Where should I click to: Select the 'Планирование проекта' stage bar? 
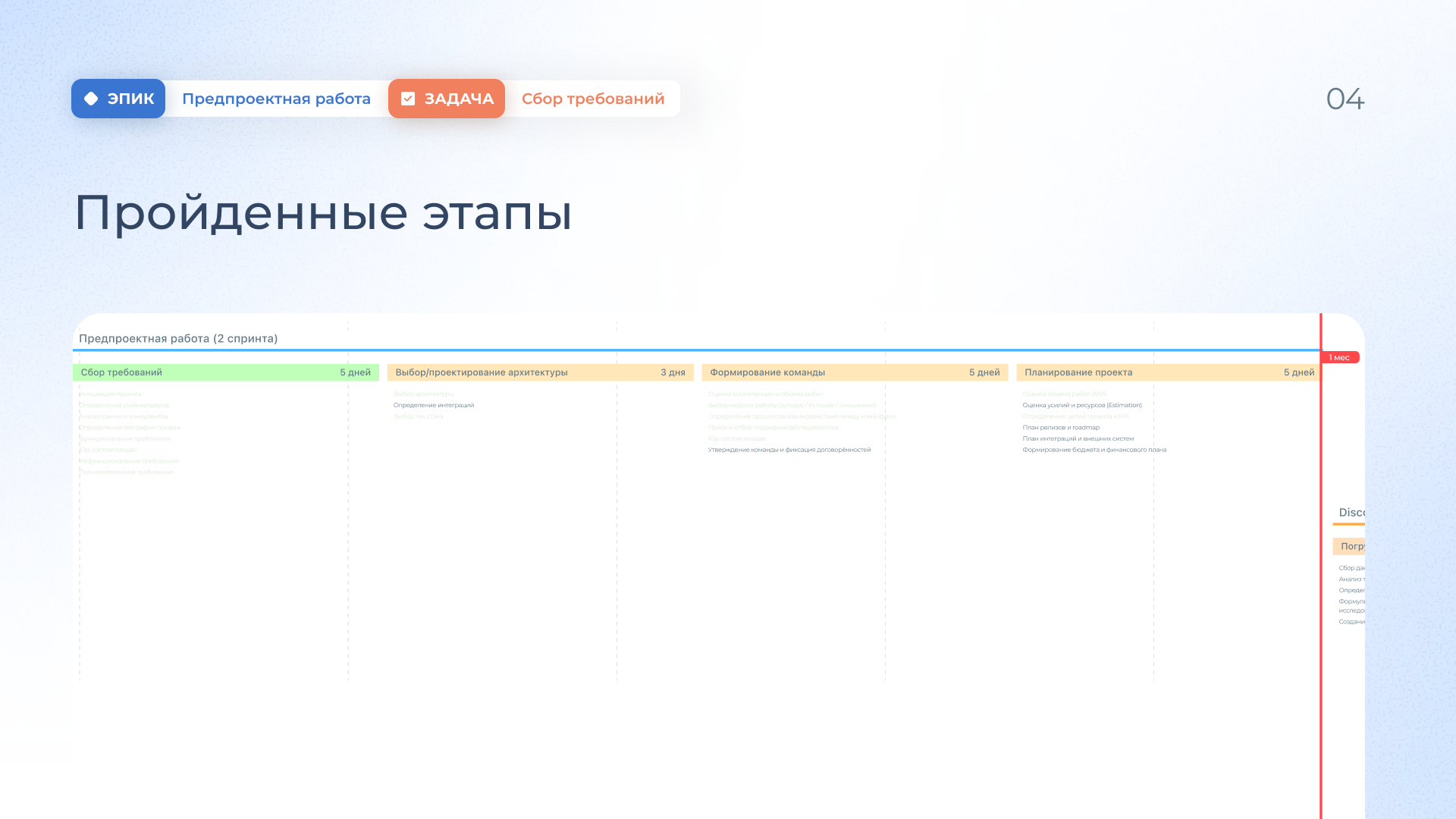click(x=1169, y=372)
